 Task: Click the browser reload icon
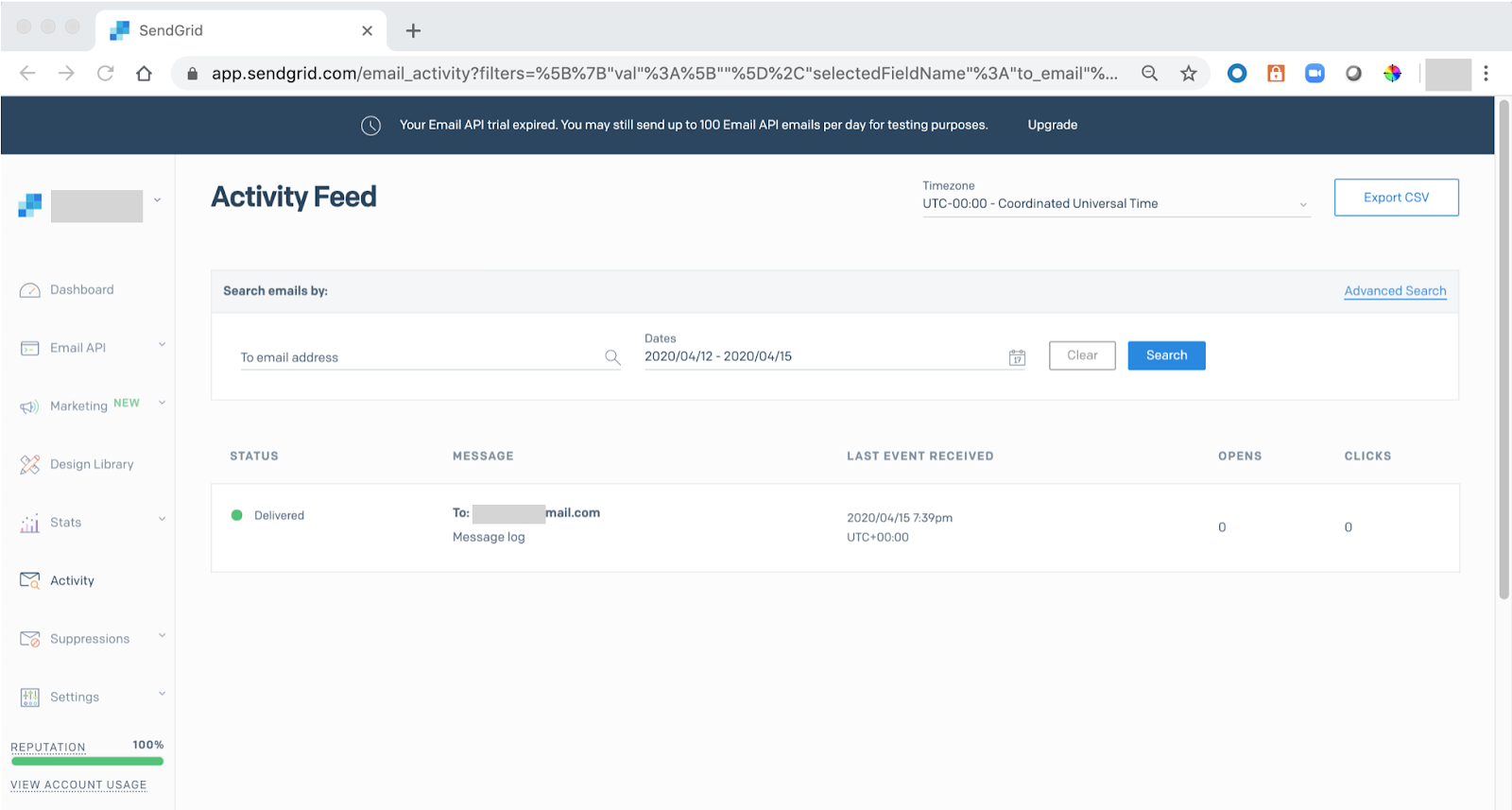[x=105, y=74]
